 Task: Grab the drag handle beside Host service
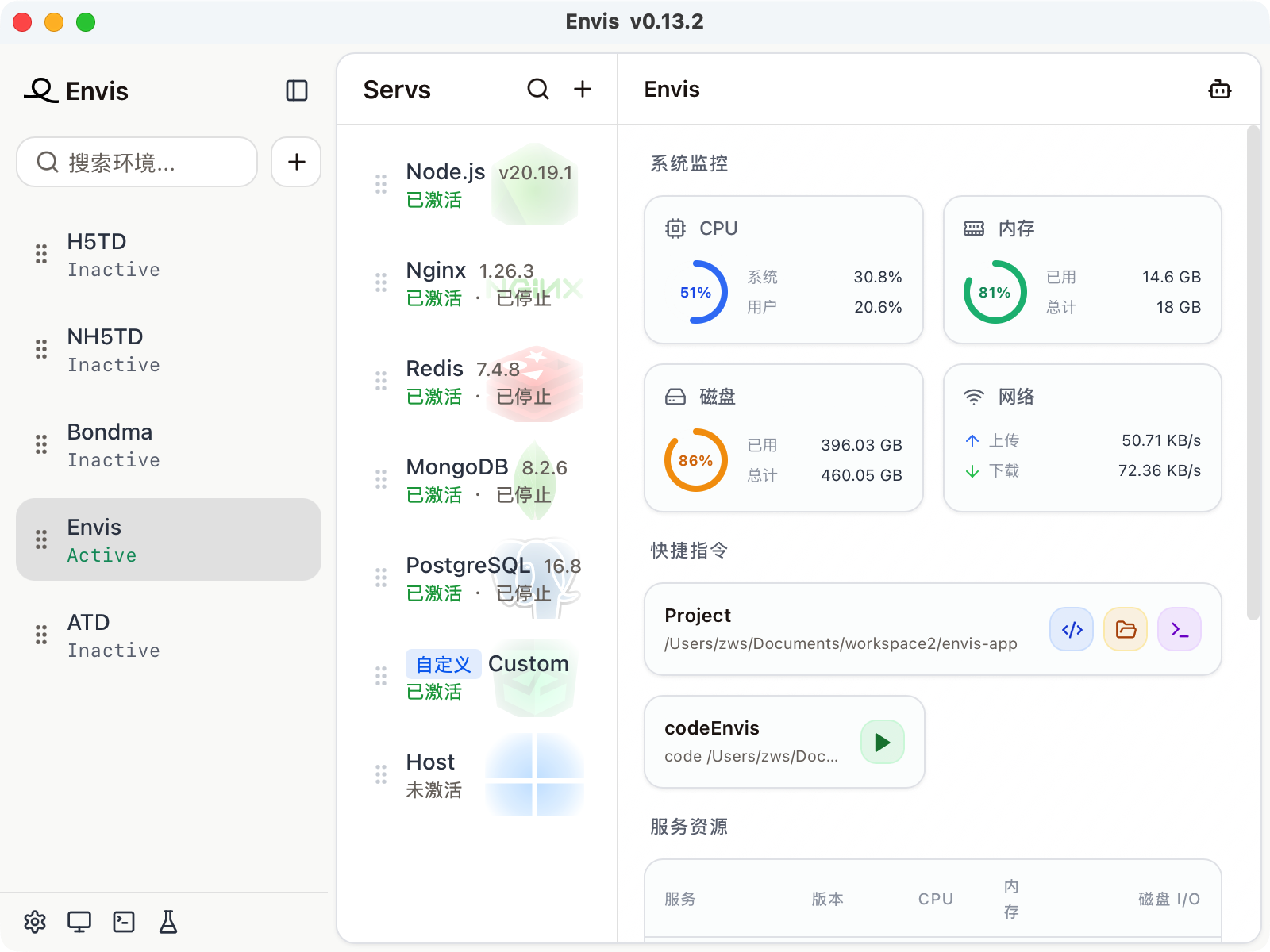[381, 774]
